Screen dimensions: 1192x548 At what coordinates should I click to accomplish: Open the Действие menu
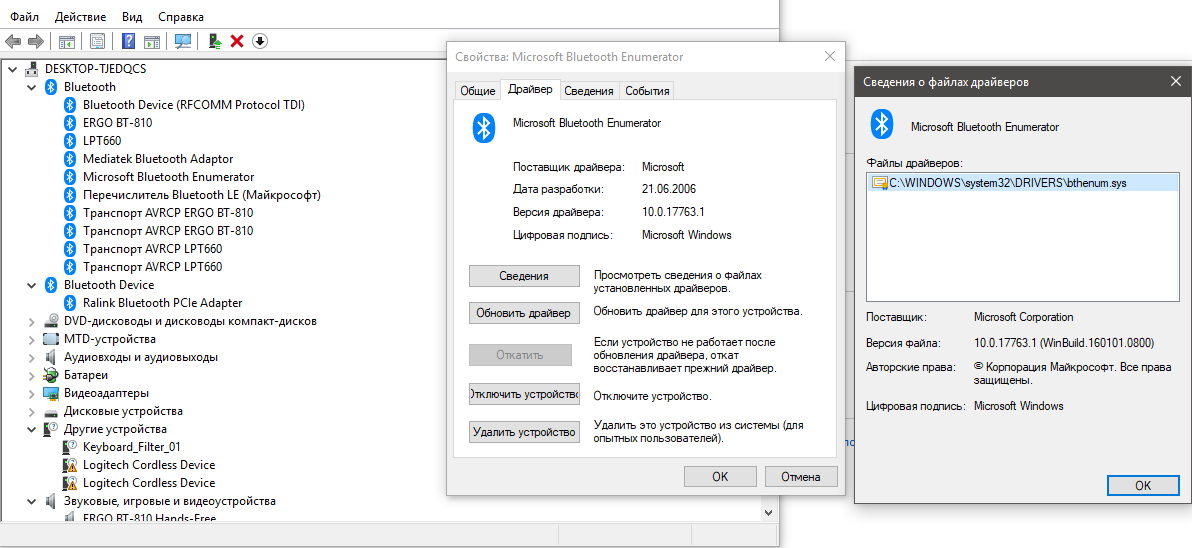[x=80, y=17]
